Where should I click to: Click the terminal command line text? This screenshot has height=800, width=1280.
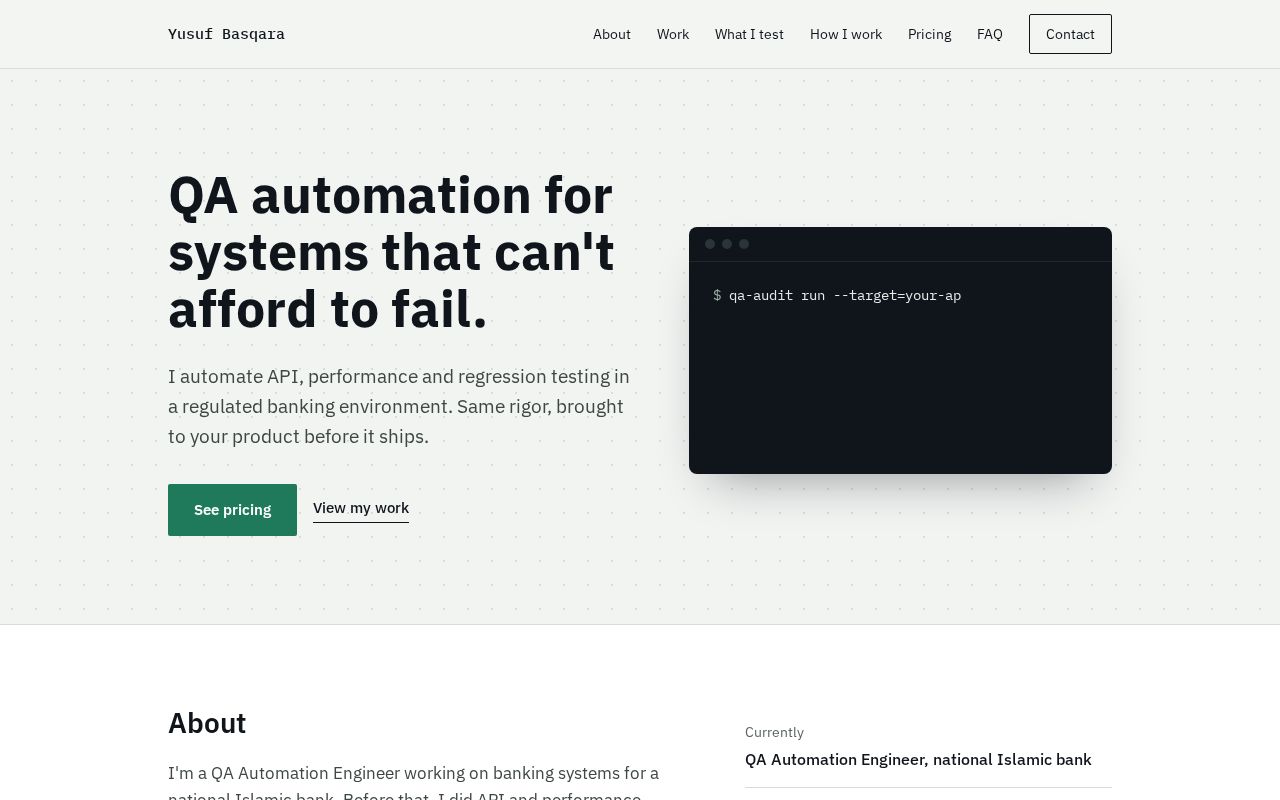click(837, 295)
